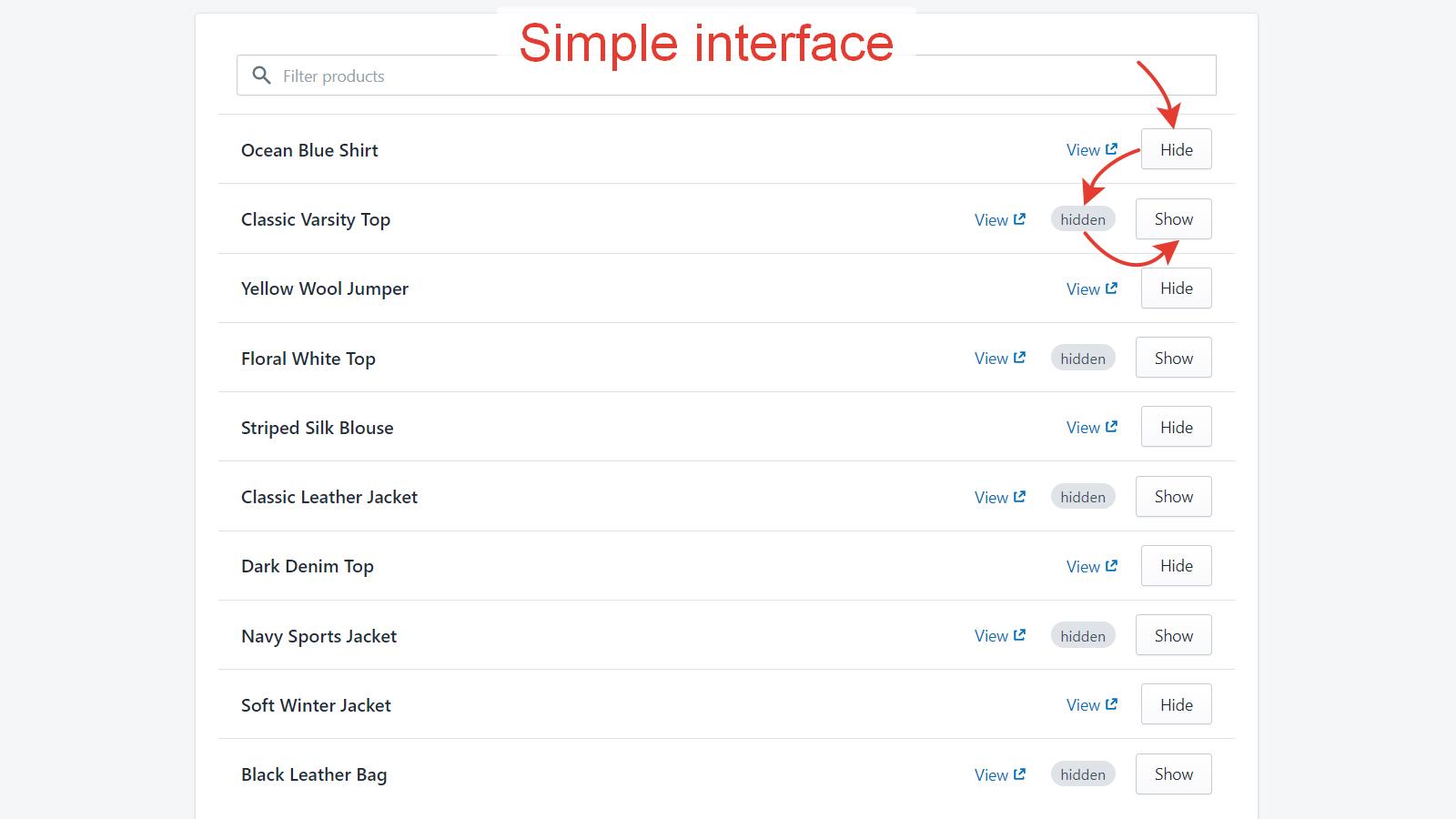1456x819 pixels.
Task: Click the external link icon beside Striped Silk Blouse
Action: click(x=1112, y=426)
